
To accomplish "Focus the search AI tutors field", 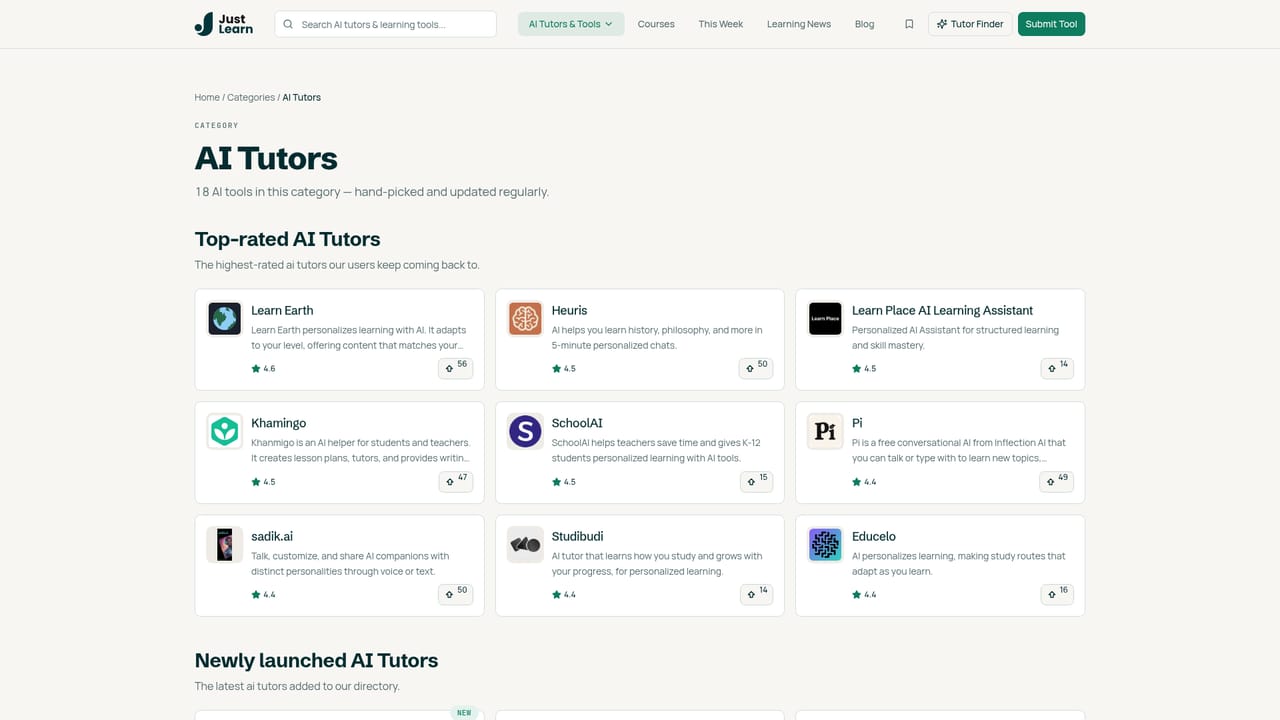I will (x=385, y=24).
